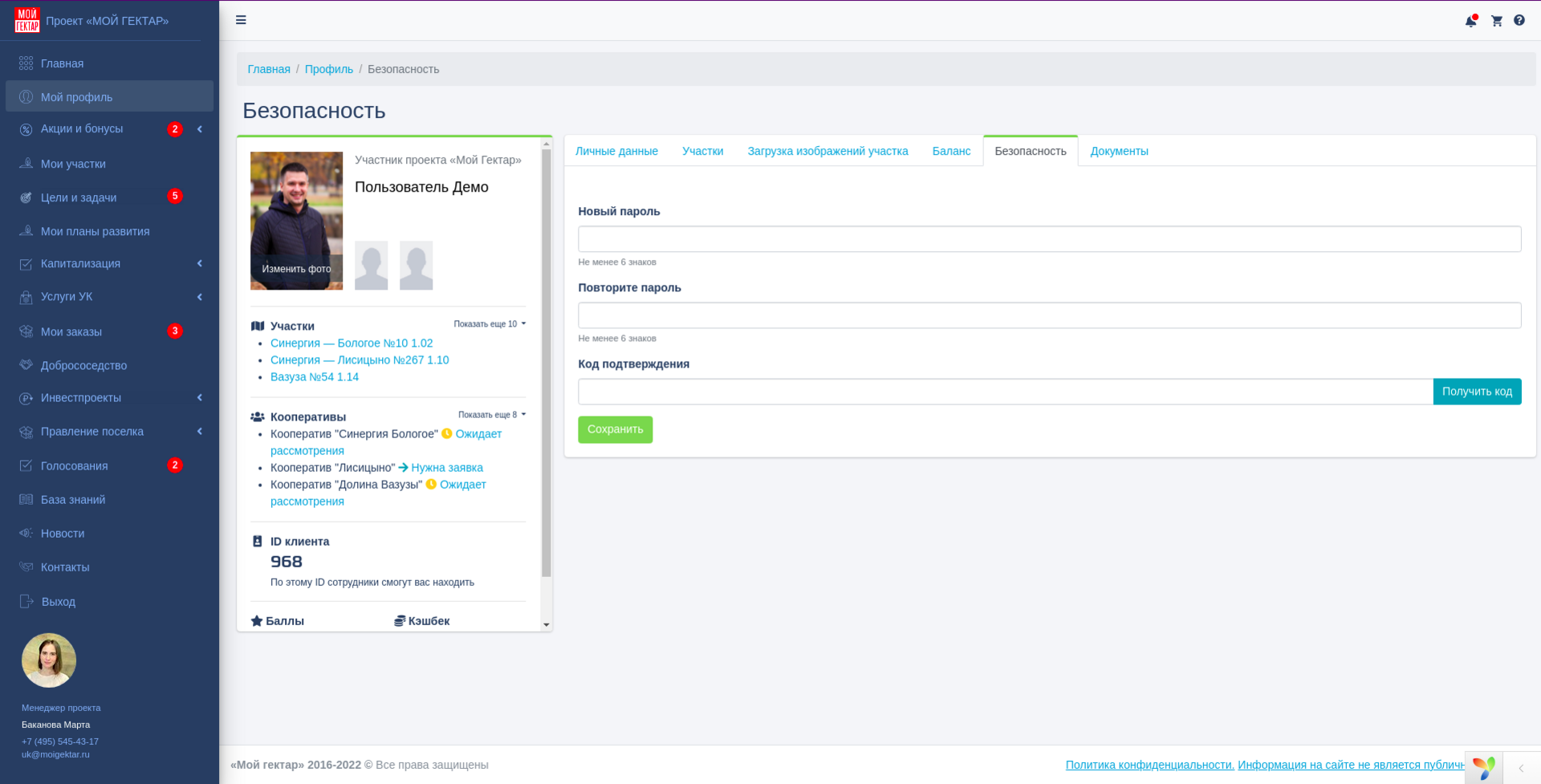Click the Капитализация sidebar icon
The height and width of the screenshot is (784, 1541).
tap(26, 264)
